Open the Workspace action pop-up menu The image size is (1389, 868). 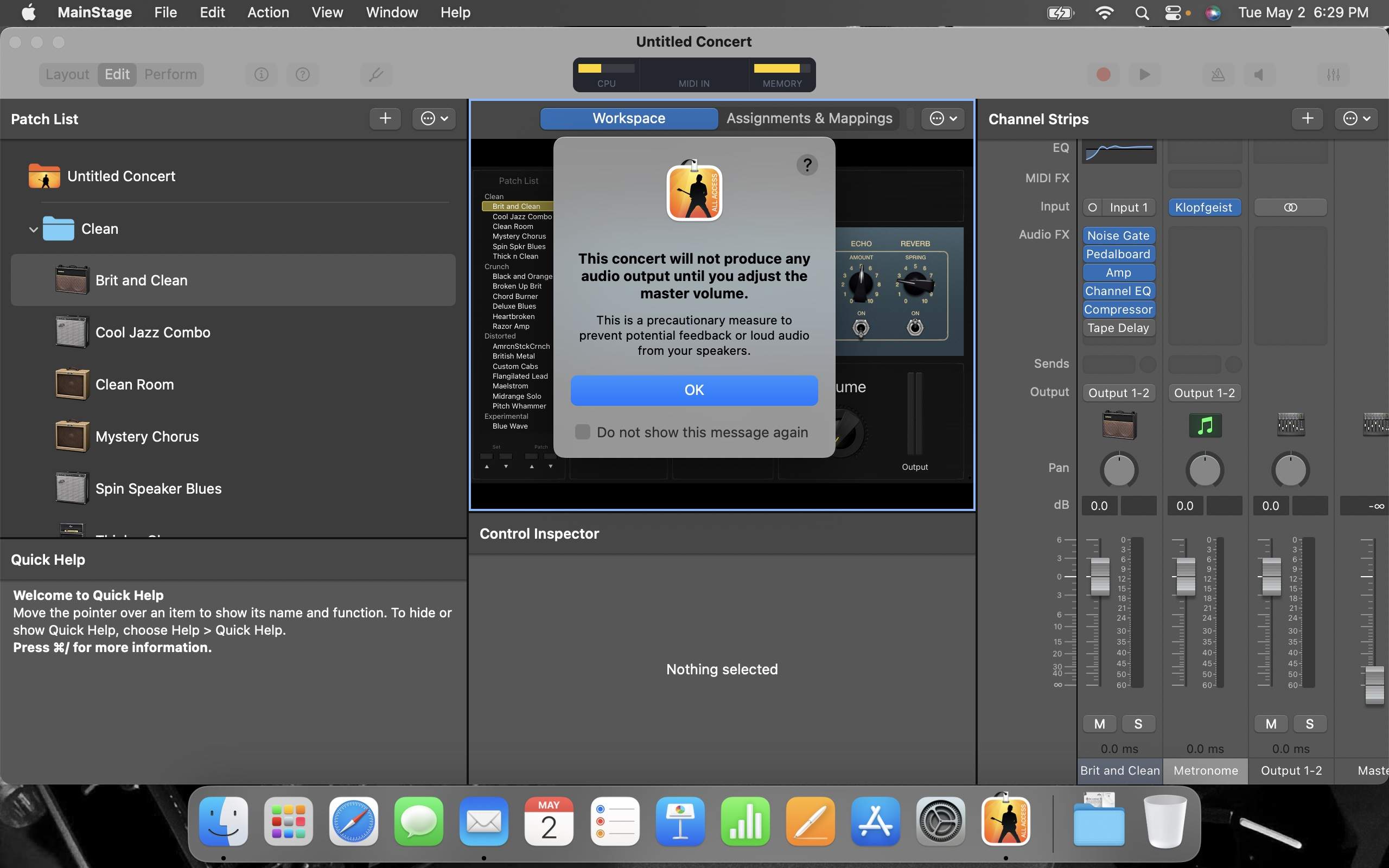coord(942,118)
